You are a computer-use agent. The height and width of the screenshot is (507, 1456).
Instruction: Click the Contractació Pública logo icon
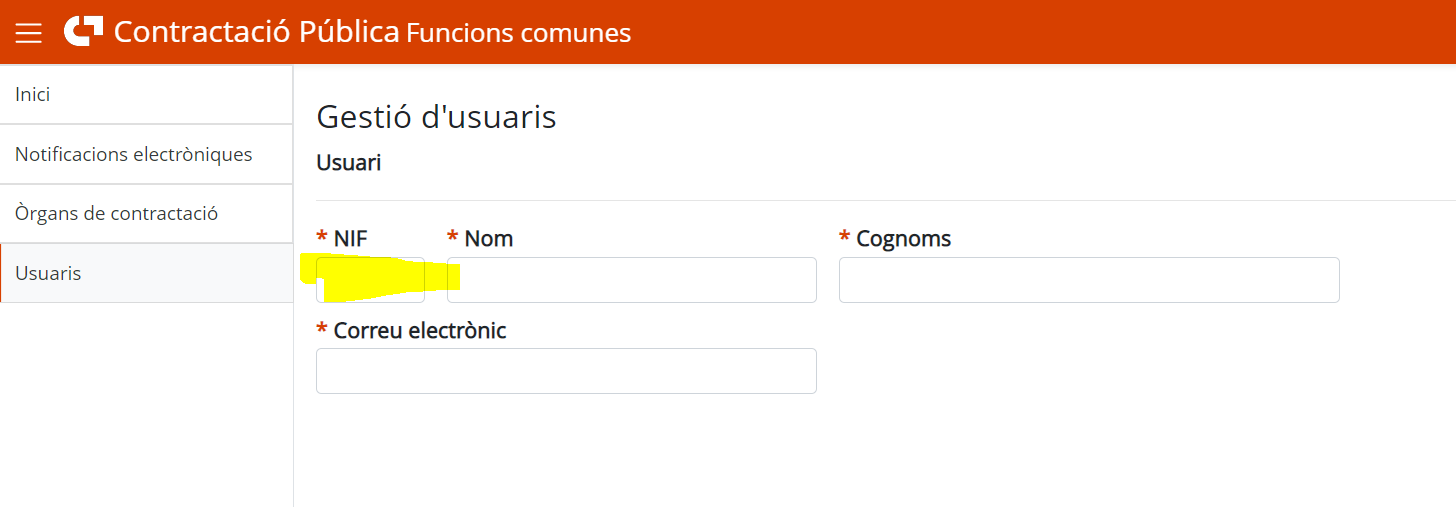point(83,31)
